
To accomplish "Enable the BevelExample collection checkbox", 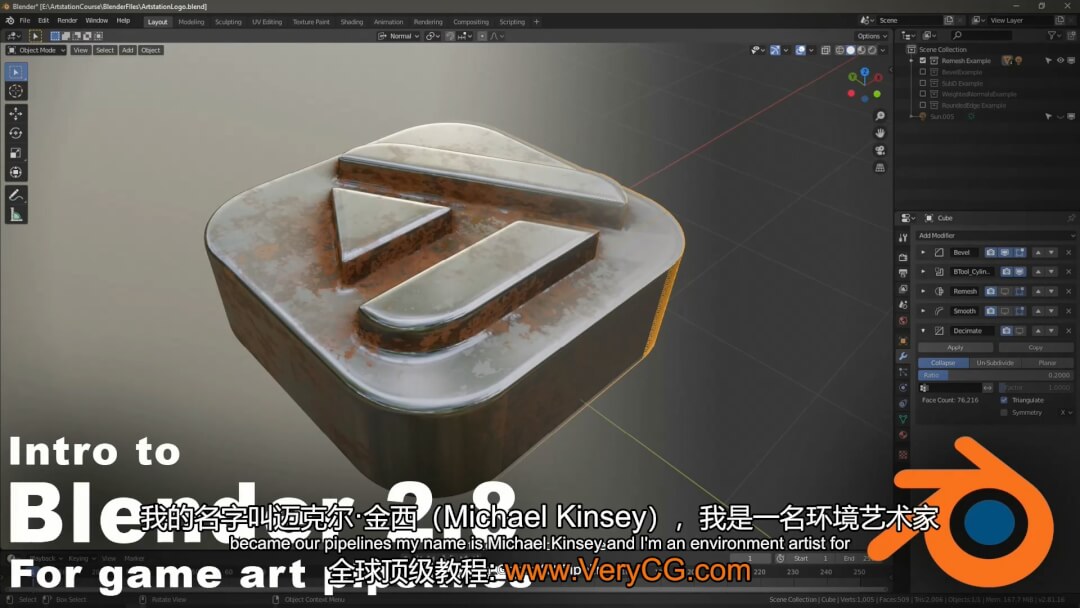I will click(x=923, y=72).
